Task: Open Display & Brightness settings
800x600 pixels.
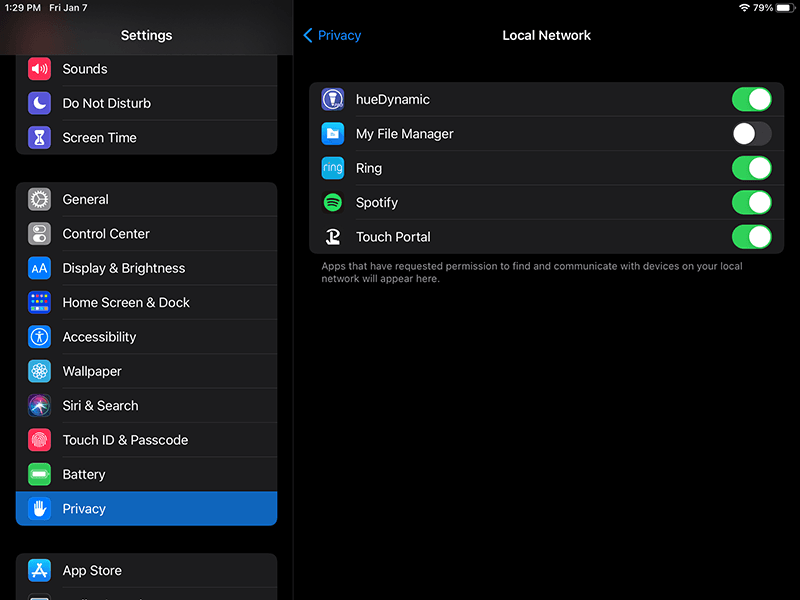Action: click(x=146, y=268)
